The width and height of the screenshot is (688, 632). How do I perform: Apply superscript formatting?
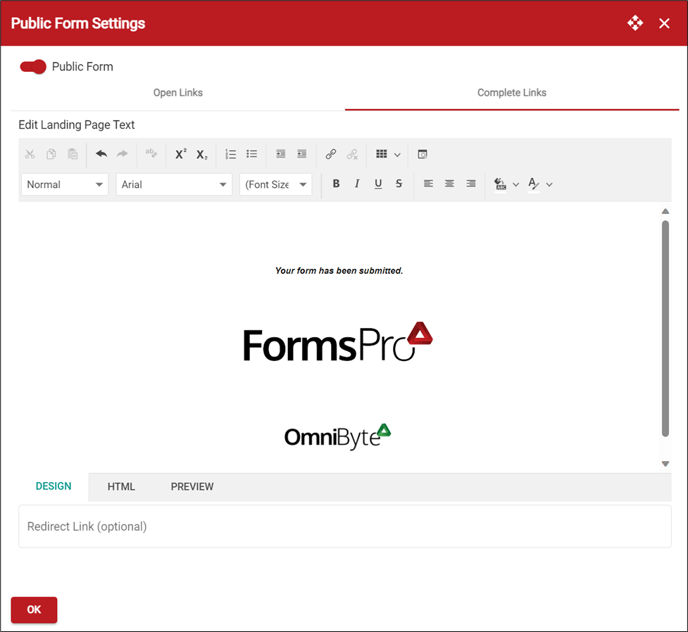180,154
